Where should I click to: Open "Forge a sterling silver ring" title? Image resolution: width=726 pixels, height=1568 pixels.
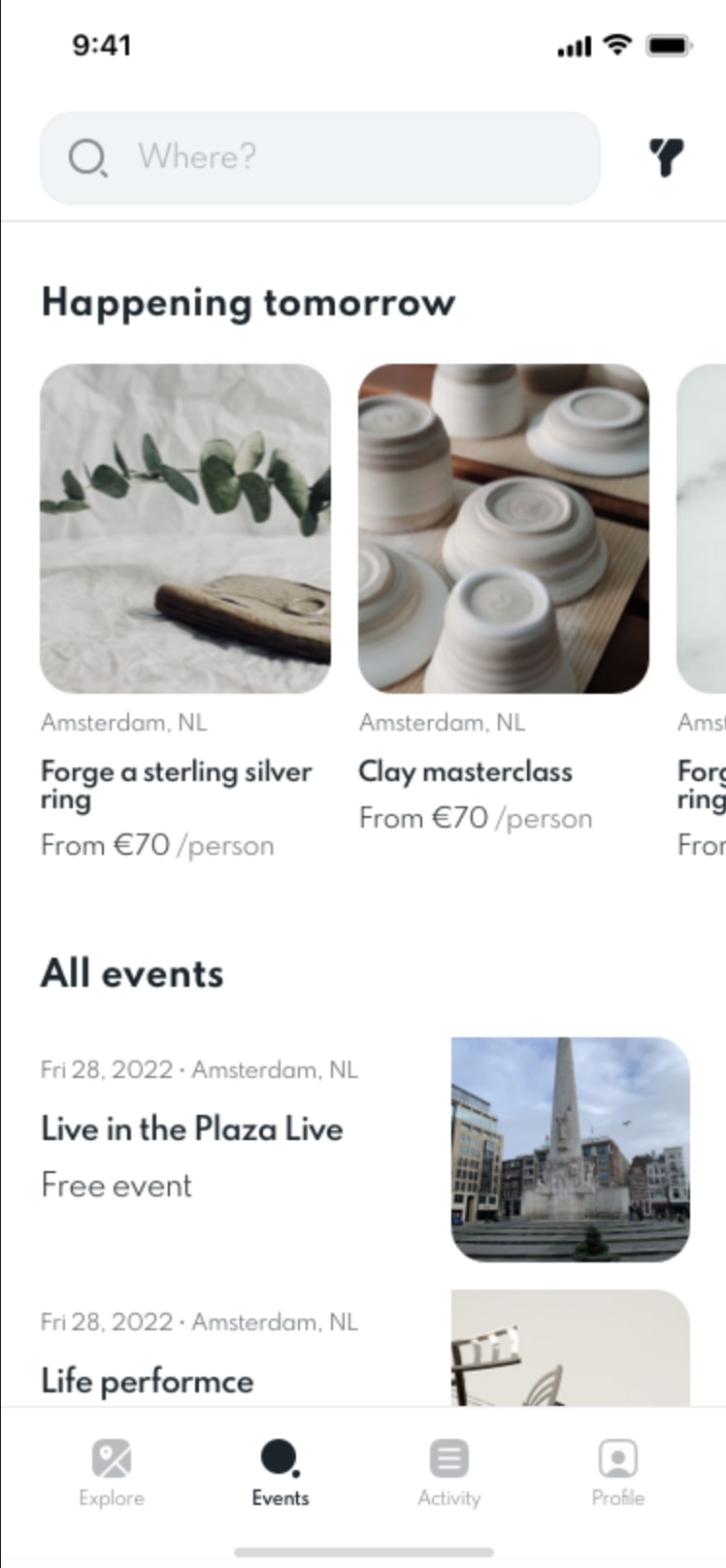176,785
